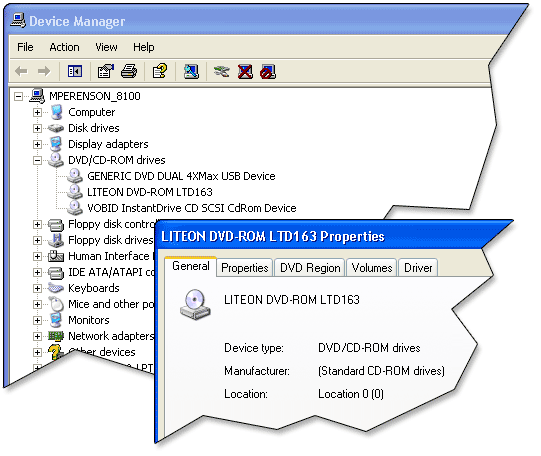Click the Disable device toolbar icon

point(268,72)
